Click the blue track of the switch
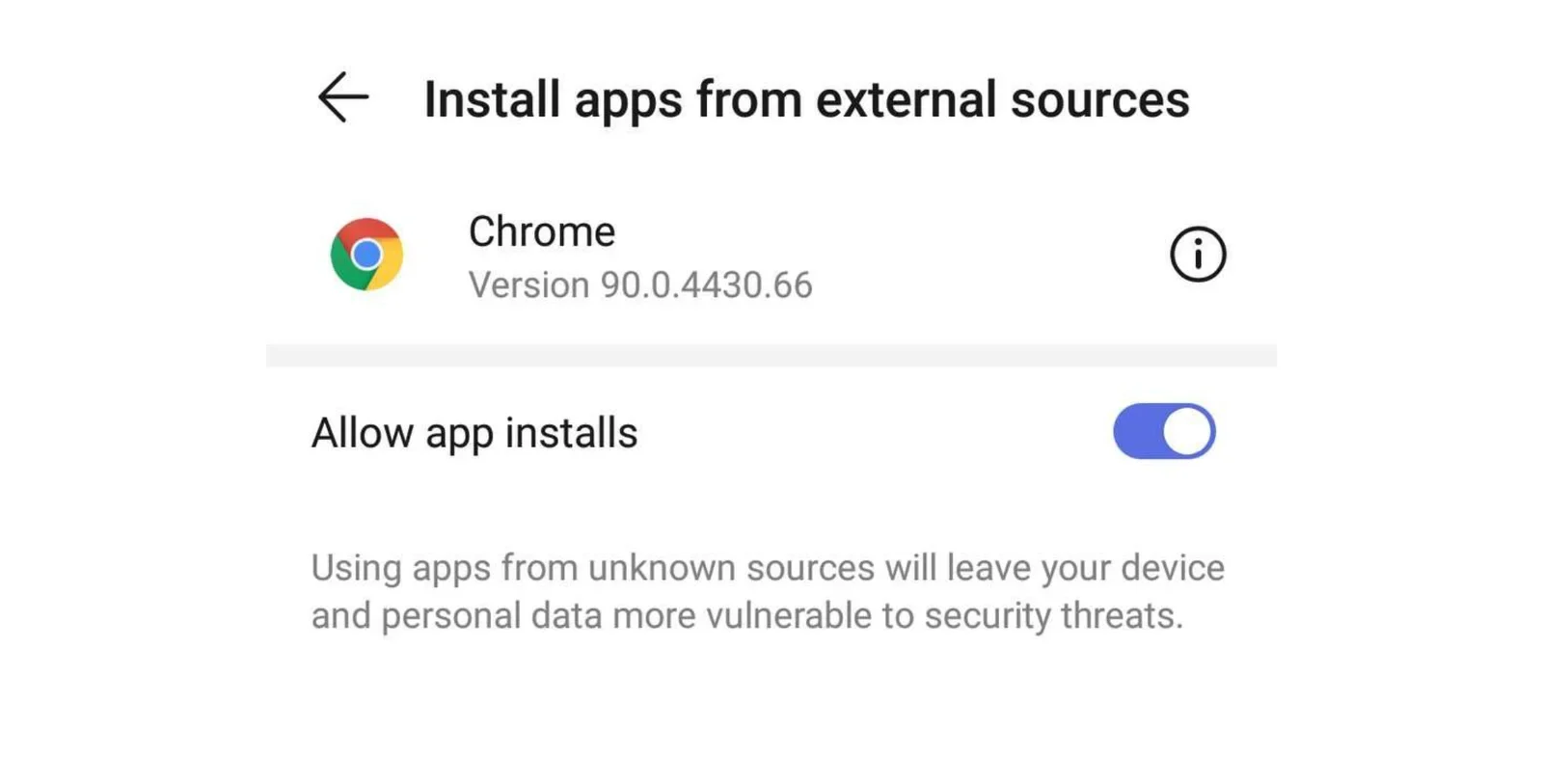Screen dimensions: 1543x784 point(1136,431)
